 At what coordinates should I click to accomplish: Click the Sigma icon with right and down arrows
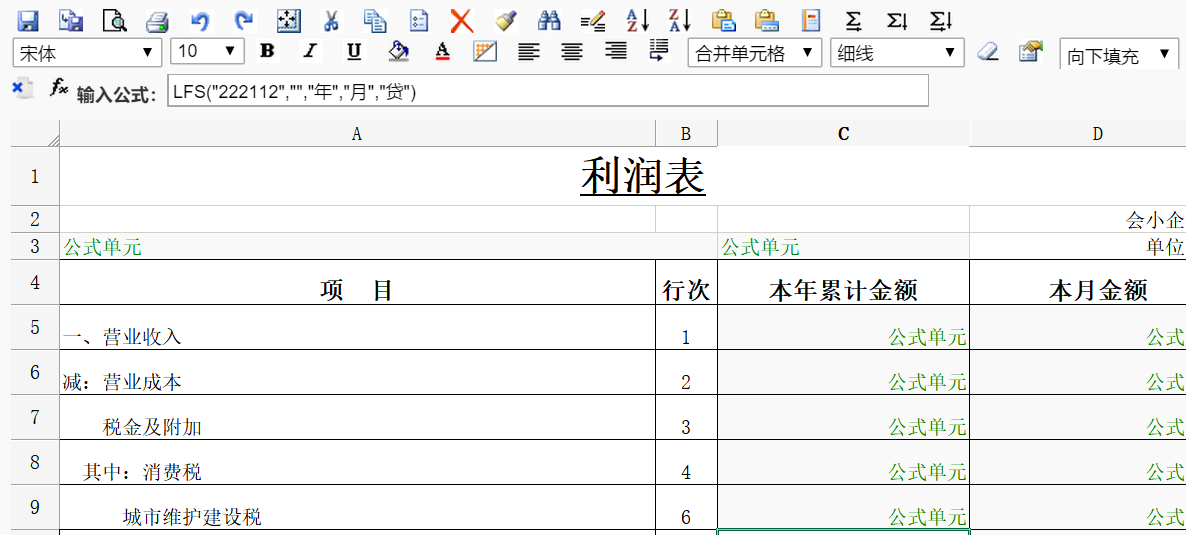coord(940,21)
